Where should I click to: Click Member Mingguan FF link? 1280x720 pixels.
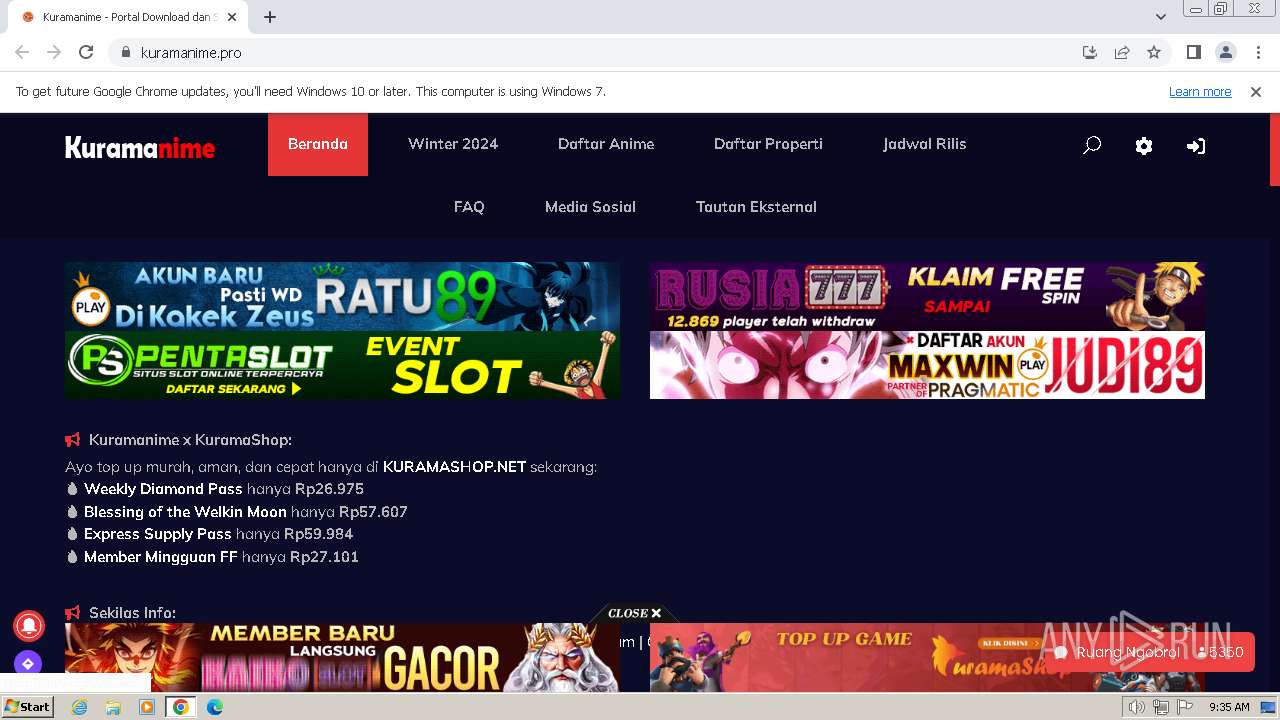(x=161, y=557)
